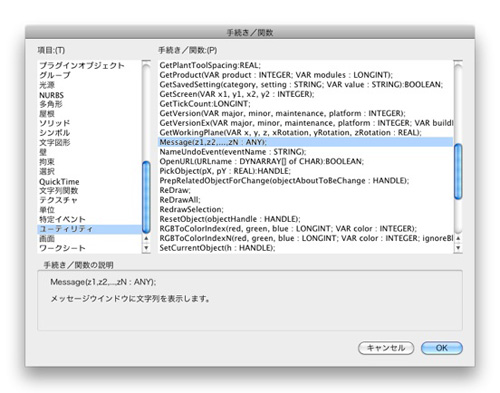Choose the RGBToColorIndexN function row
This screenshot has width=500, height=393.
click(306, 239)
